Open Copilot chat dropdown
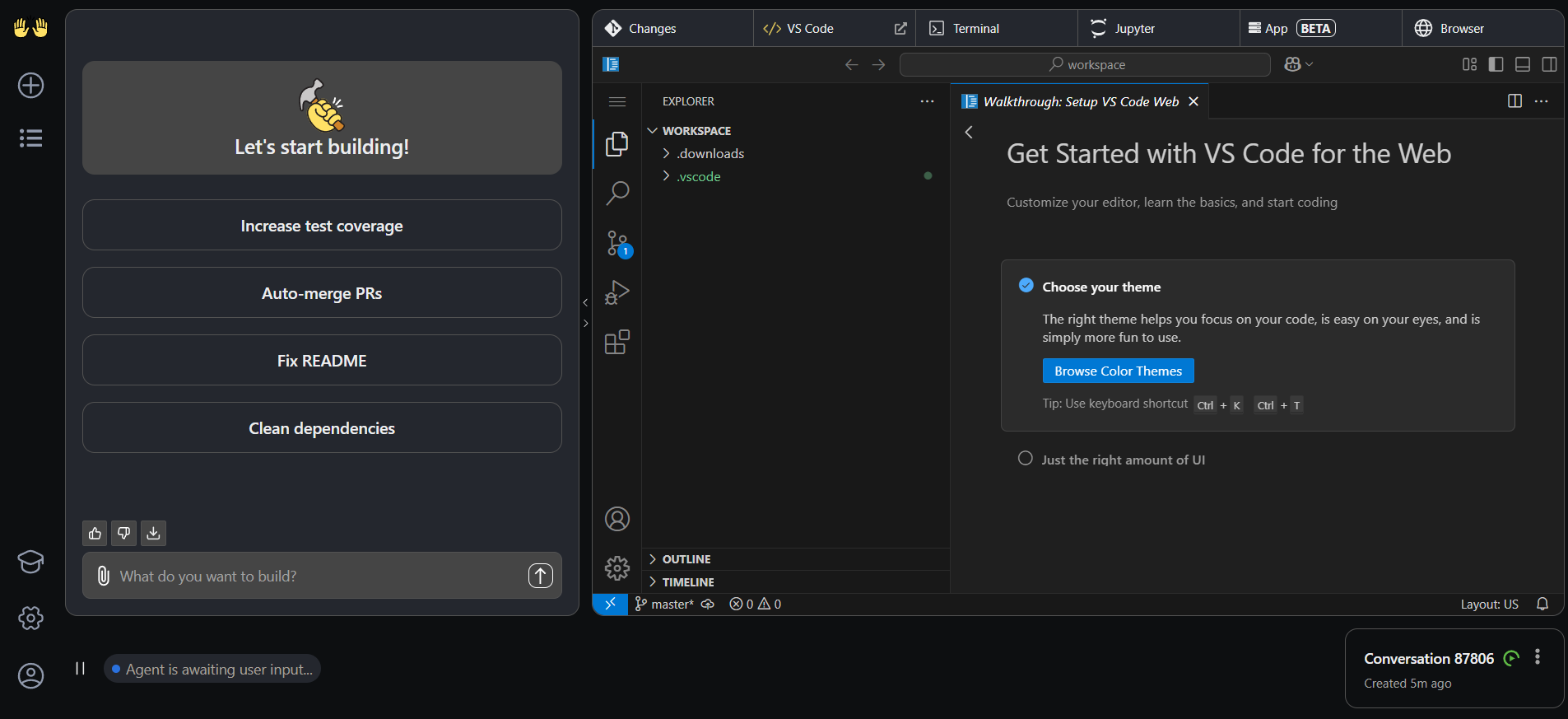Image resolution: width=1568 pixels, height=719 pixels. pos(1298,64)
